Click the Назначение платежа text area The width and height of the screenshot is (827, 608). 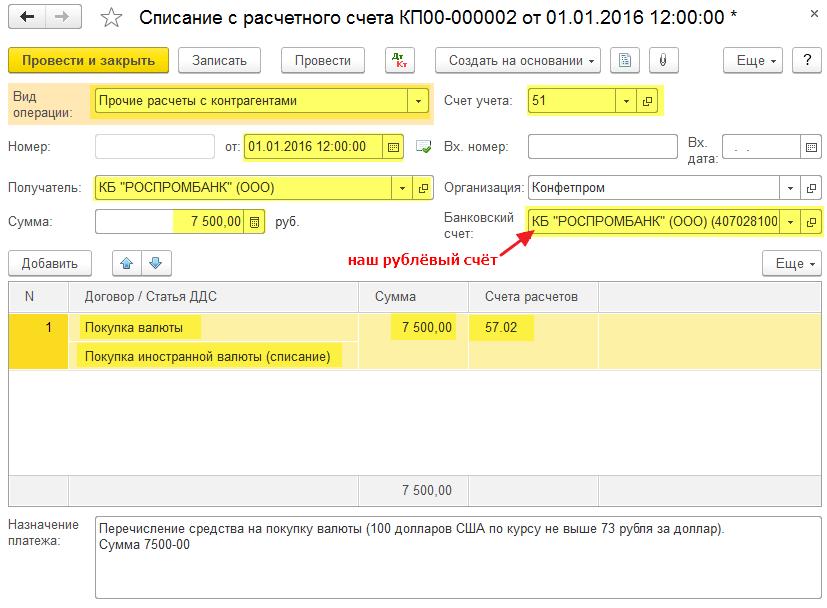tap(458, 557)
